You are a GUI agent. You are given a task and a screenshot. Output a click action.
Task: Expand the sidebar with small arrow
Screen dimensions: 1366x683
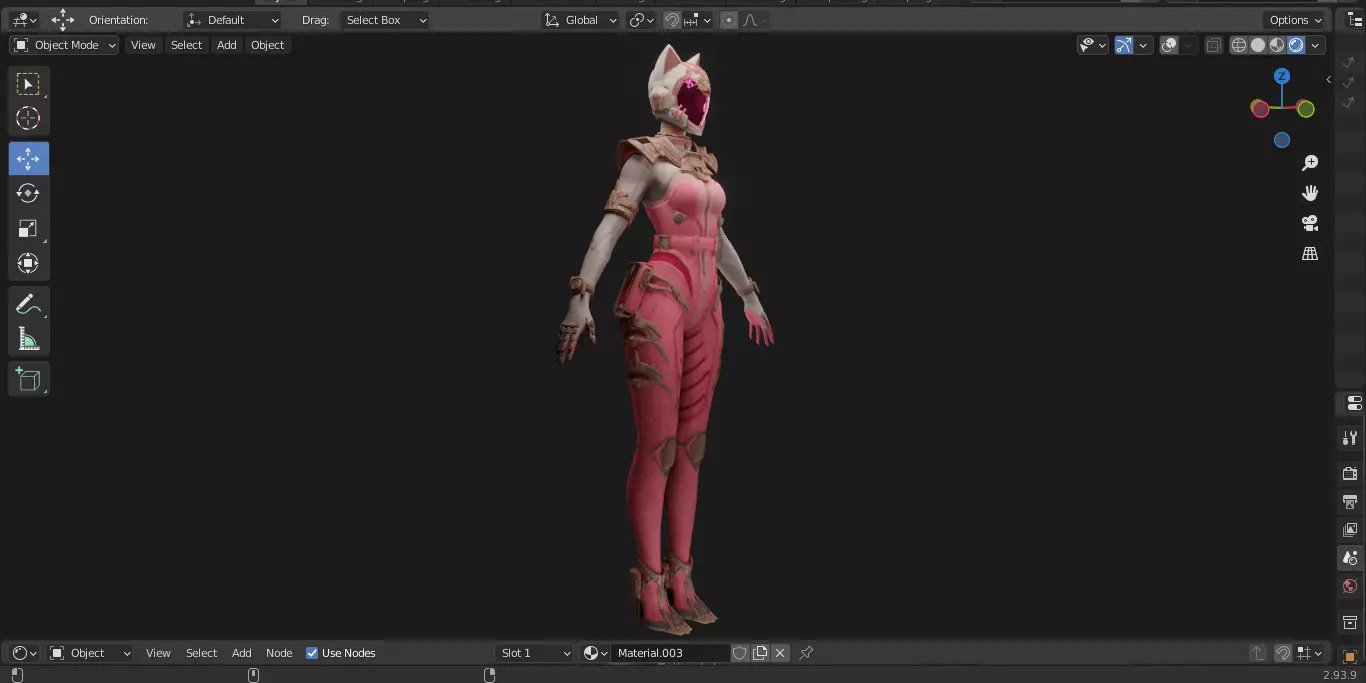pos(1328,79)
